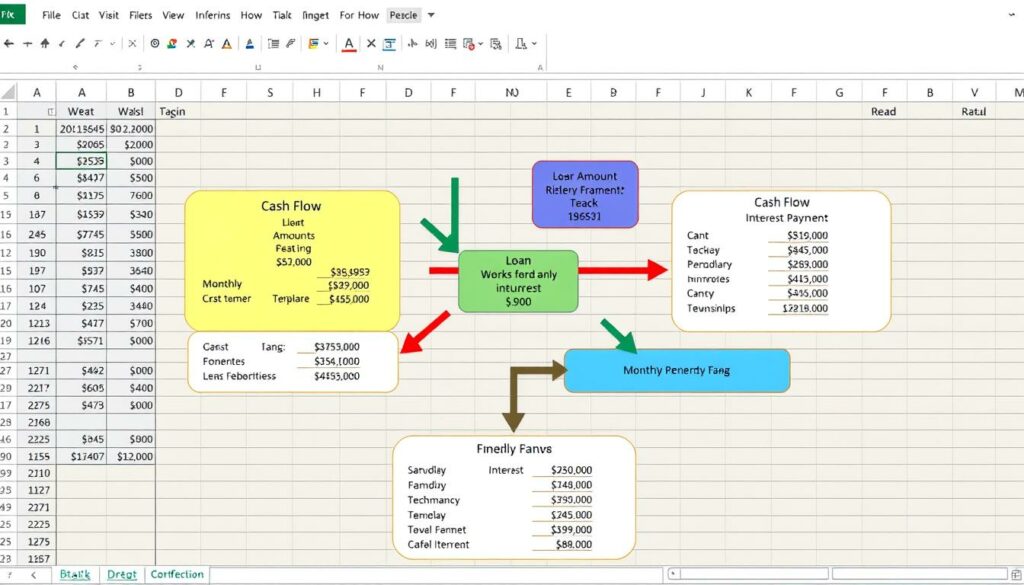The width and height of the screenshot is (1024, 585).
Task: Select the cell containing $2065
Action: point(81,145)
